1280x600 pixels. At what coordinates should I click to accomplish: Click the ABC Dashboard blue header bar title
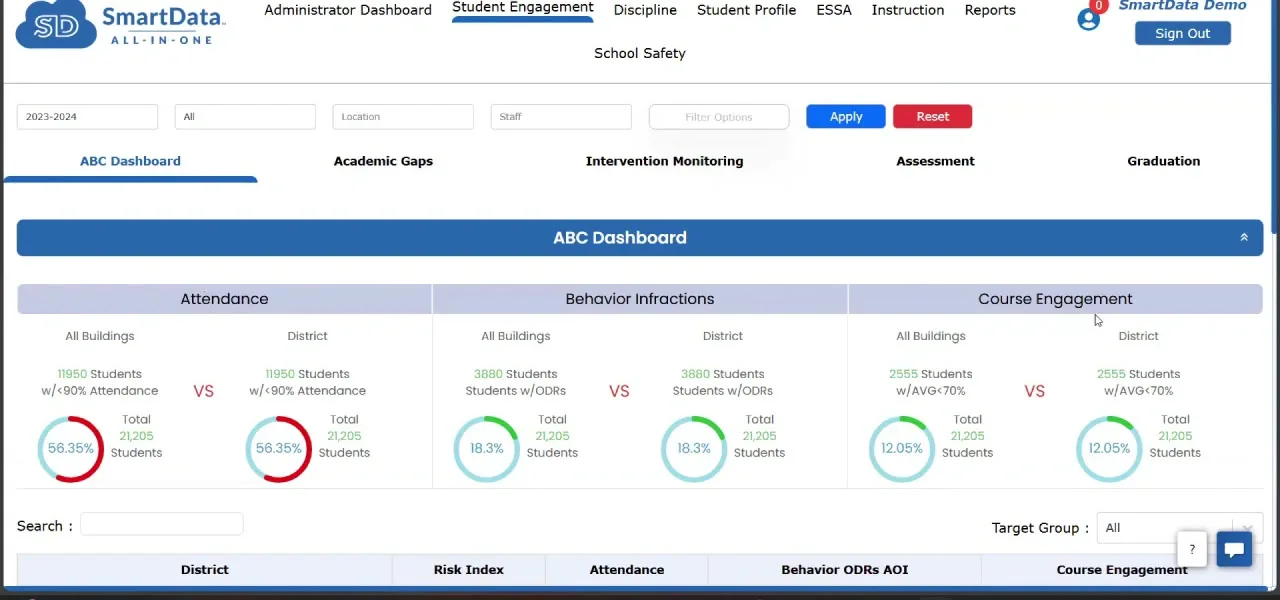tap(620, 237)
